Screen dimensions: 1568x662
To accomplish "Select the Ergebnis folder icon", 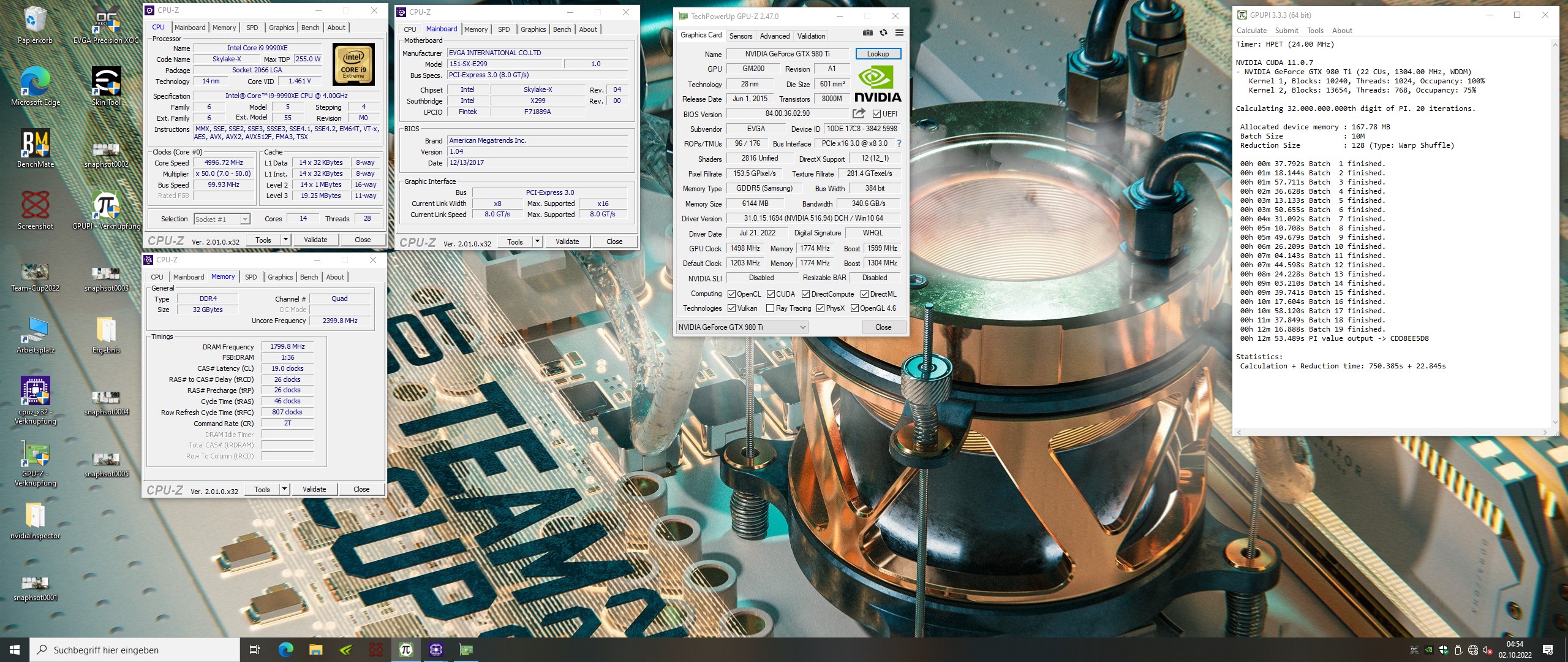I will pos(106,335).
